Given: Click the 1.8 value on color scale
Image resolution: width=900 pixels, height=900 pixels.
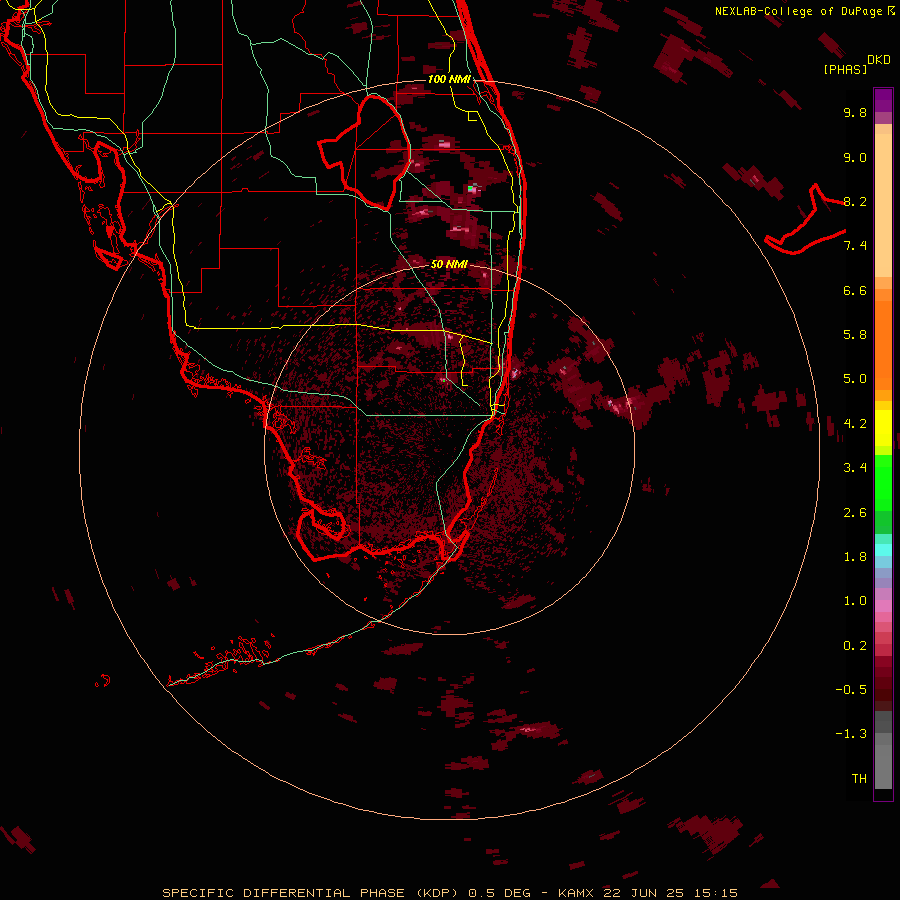Looking at the screenshot, I should pyautogui.click(x=855, y=557).
